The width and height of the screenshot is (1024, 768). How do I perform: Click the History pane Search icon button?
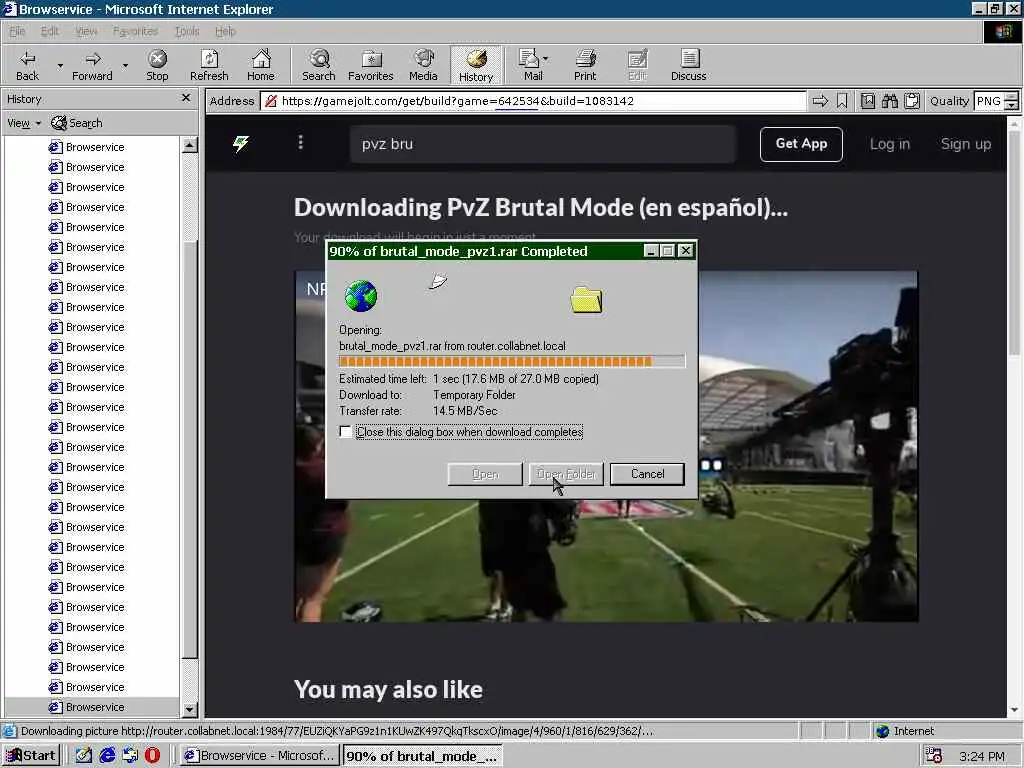[76, 123]
